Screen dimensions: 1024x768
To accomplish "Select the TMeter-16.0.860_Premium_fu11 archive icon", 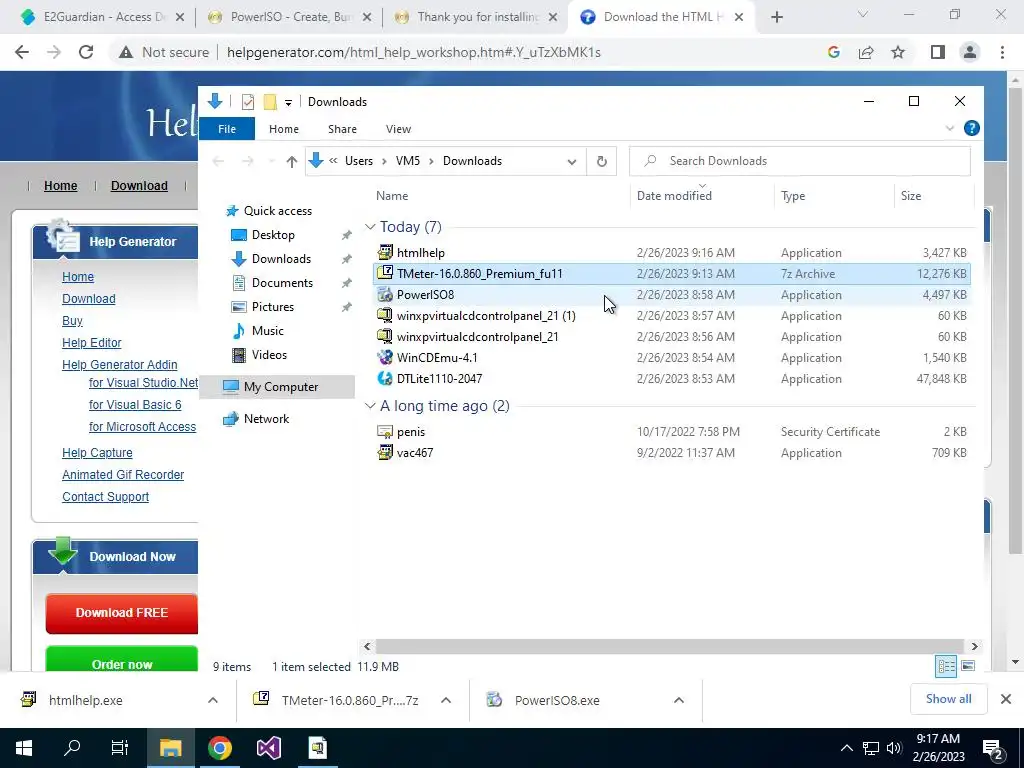I will [x=385, y=273].
